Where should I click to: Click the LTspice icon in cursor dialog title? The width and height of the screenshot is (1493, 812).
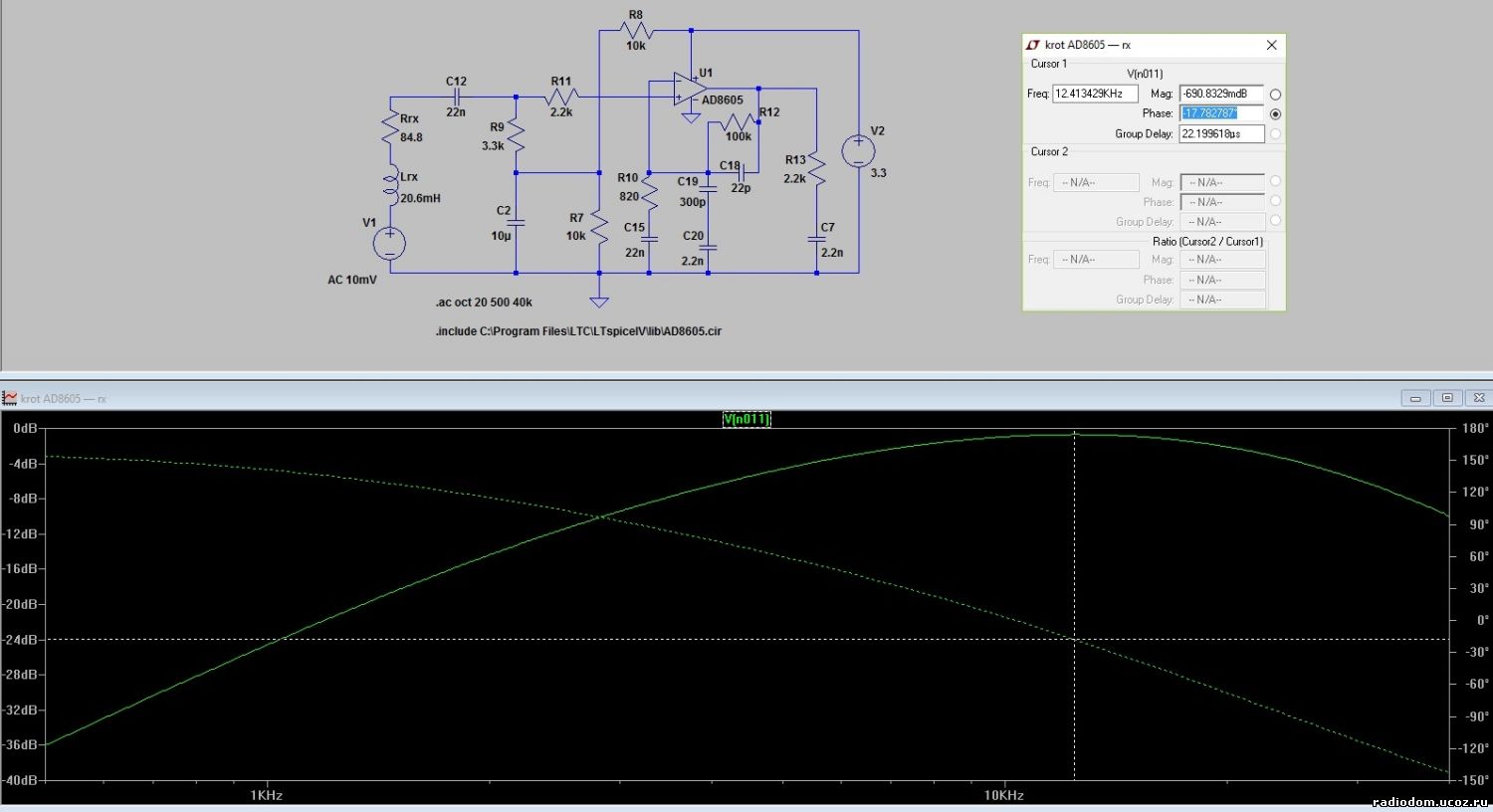coord(1033,45)
